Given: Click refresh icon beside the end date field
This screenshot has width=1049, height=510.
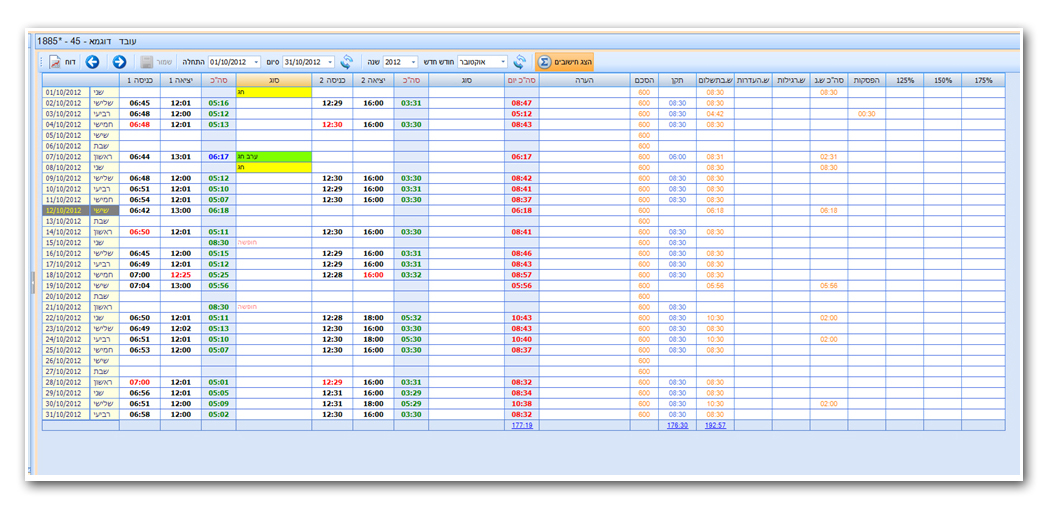Looking at the screenshot, I should pyautogui.click(x=346, y=62).
